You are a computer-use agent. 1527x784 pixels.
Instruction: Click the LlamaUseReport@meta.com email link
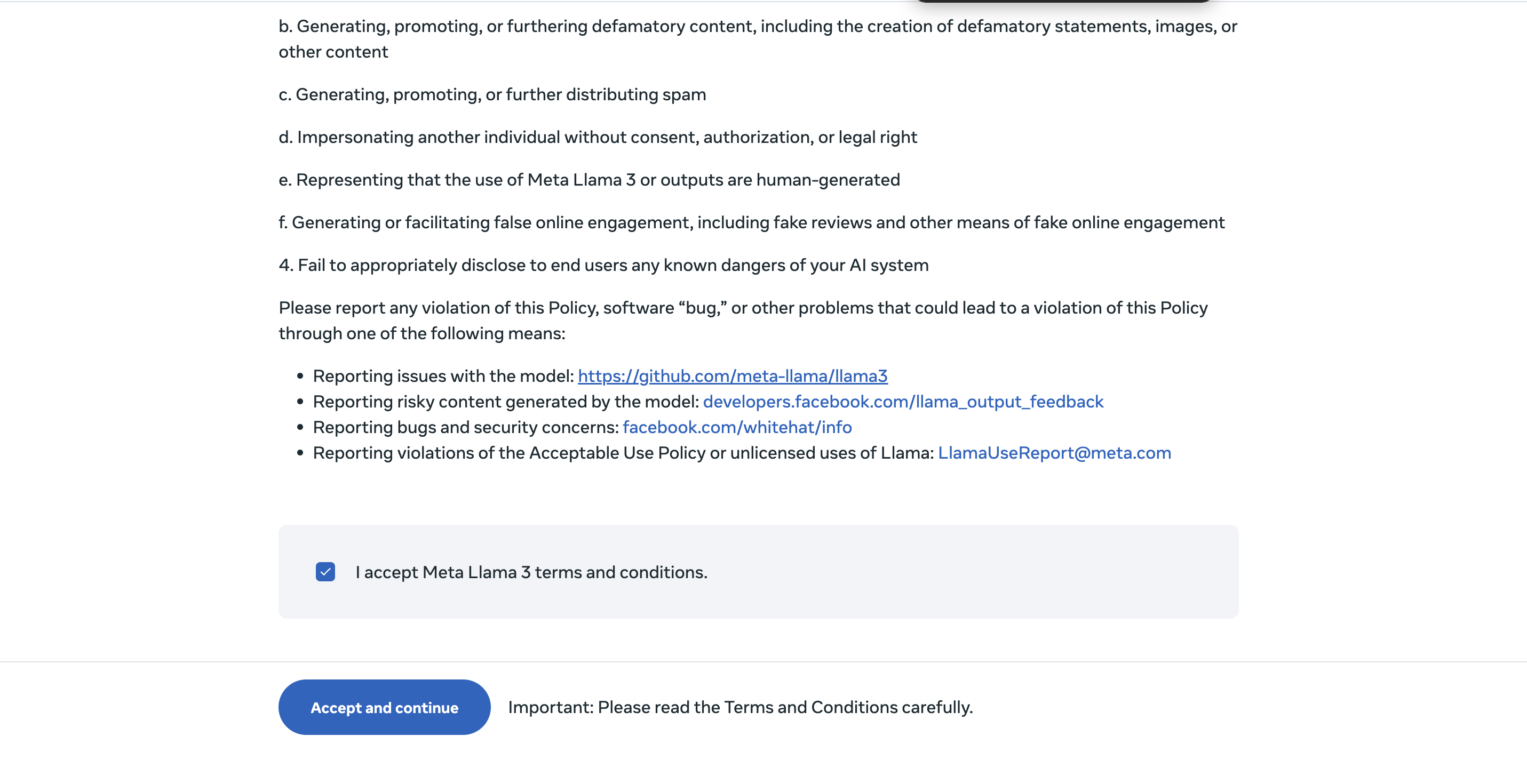(1054, 452)
